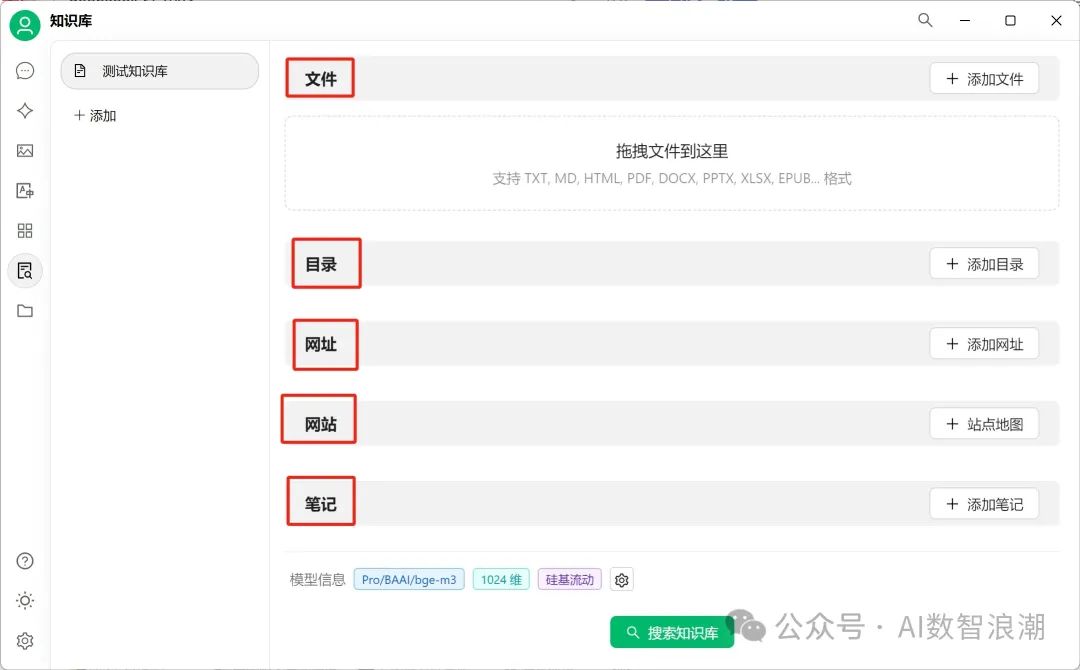The image size is (1080, 670).
Task: Click the 模型信息 label
Action: point(318,580)
